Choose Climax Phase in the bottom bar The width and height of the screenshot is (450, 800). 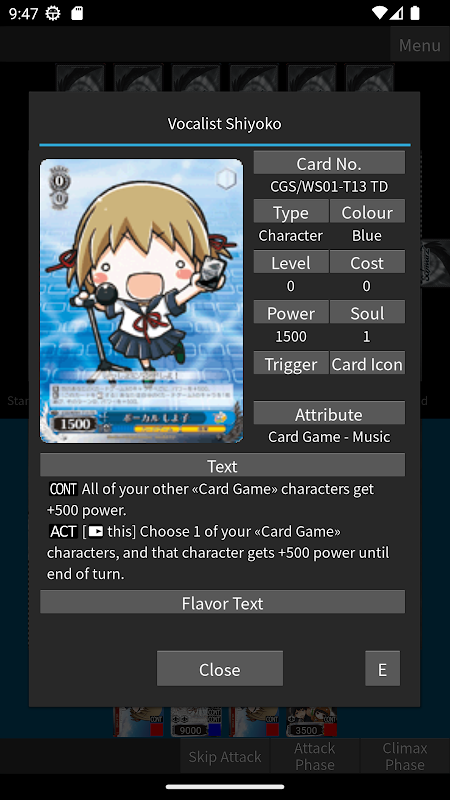pos(405,756)
